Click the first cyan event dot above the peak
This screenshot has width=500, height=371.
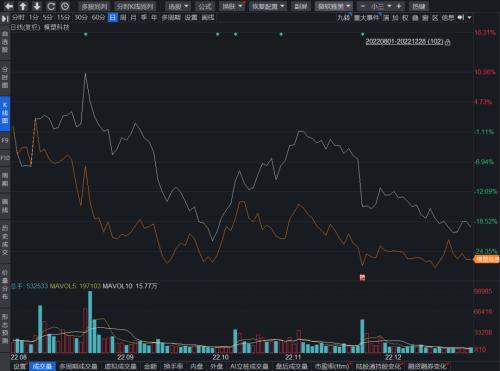tap(86, 34)
